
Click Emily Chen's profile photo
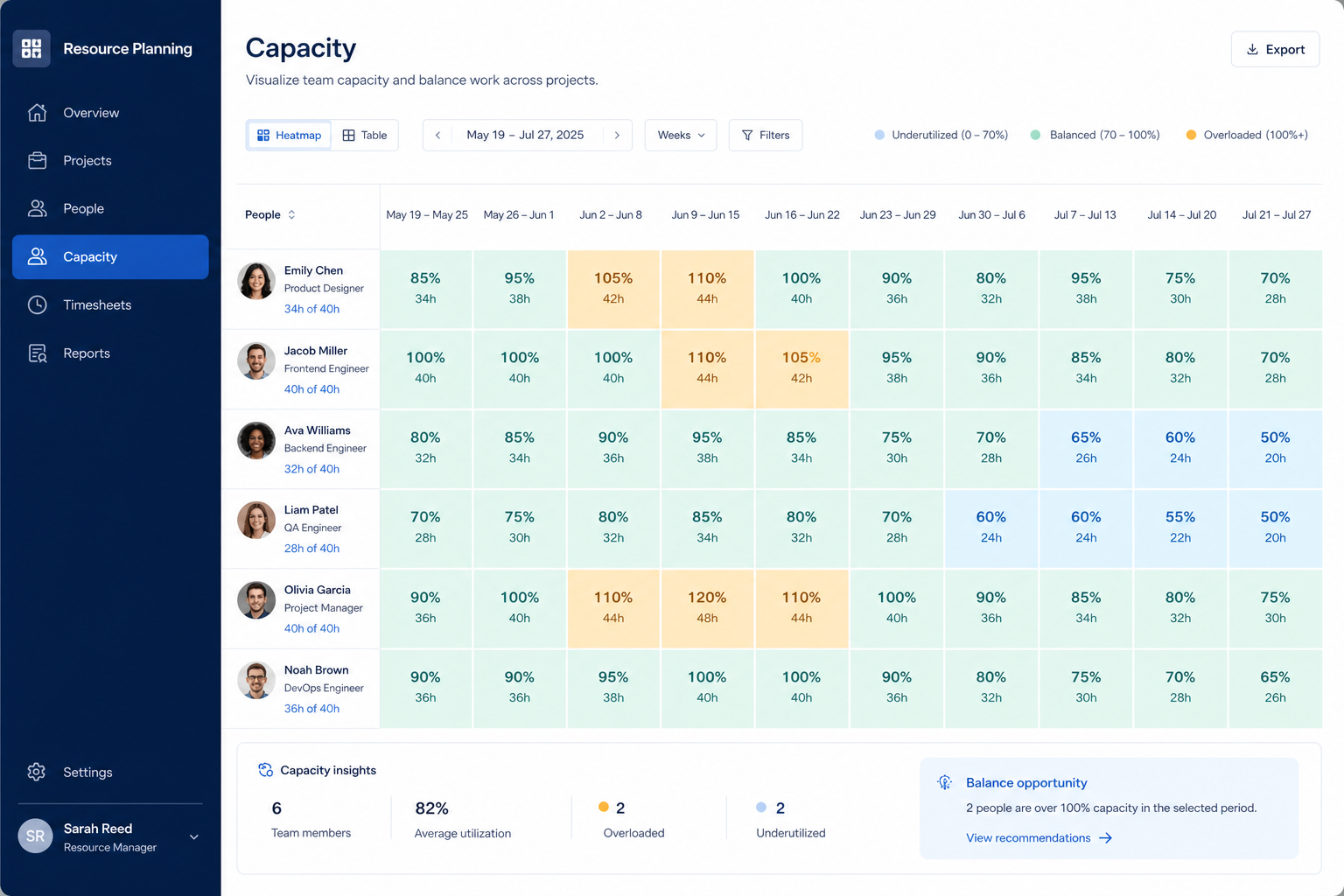[256, 281]
